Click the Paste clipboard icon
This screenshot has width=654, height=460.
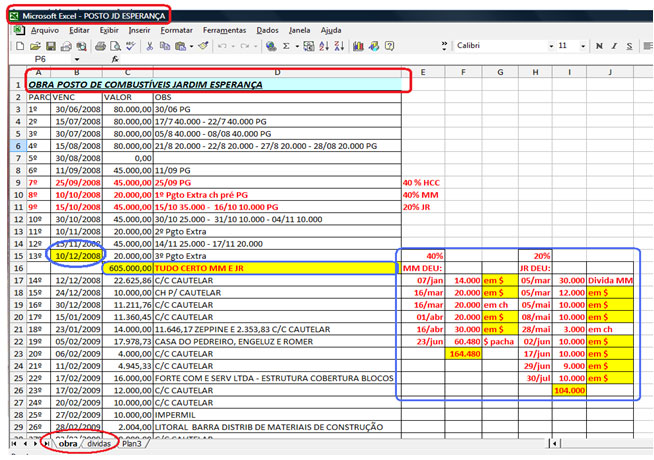click(181, 46)
